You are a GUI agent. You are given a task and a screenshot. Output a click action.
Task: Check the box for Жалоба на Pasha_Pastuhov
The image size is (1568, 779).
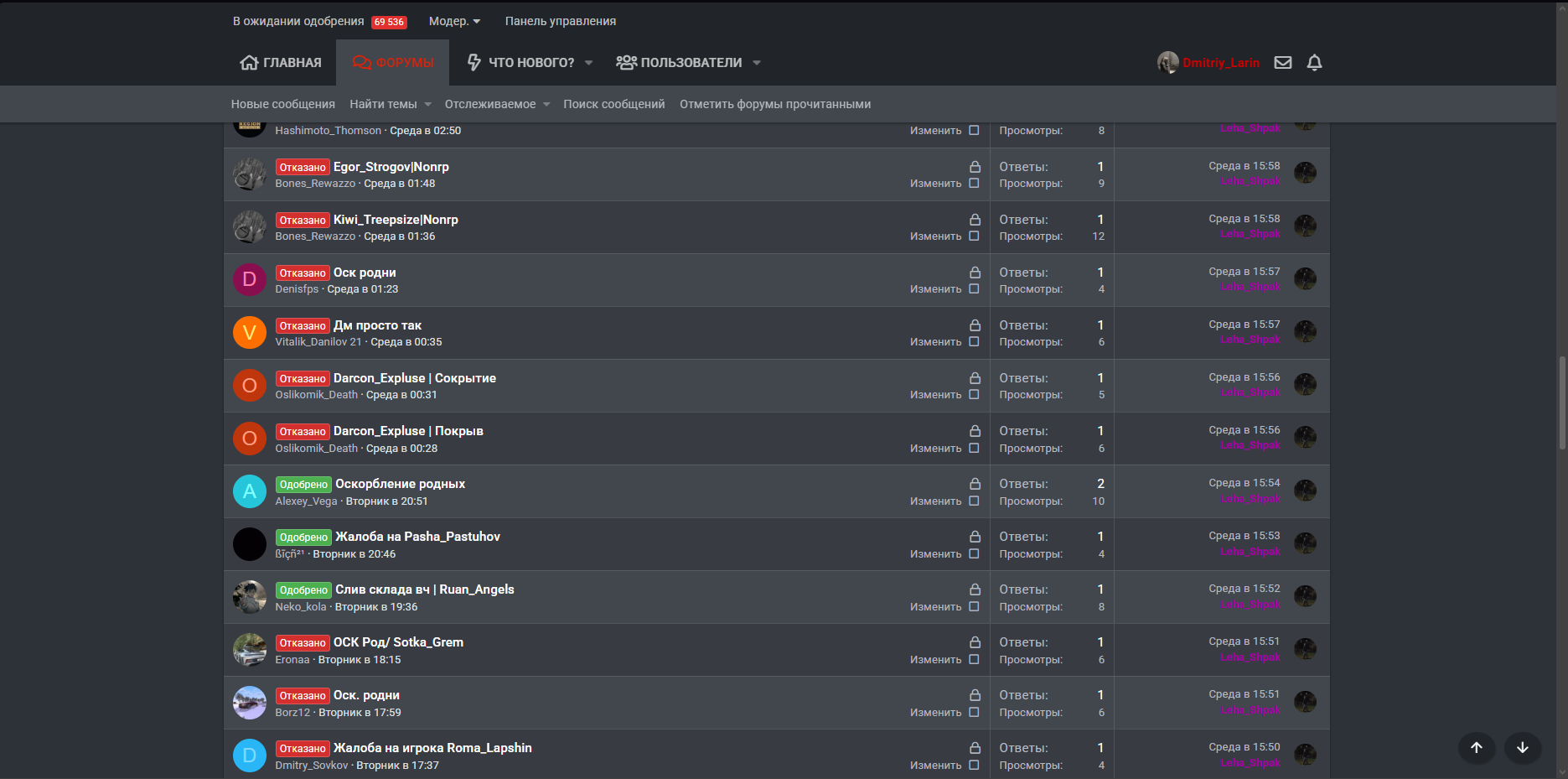click(x=974, y=554)
